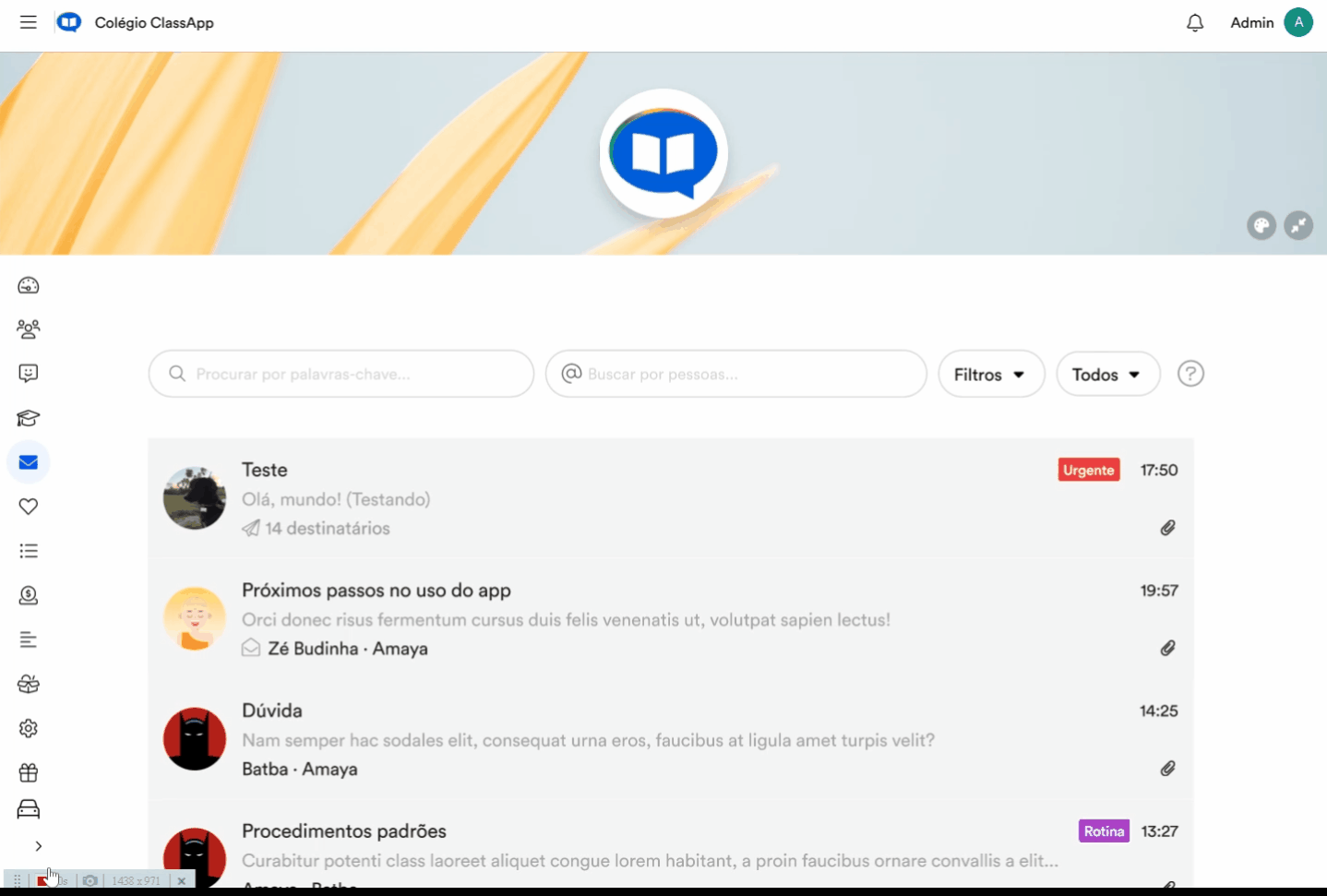Click Batba · Amaya sender line
The height and width of the screenshot is (896, 1327).
click(300, 769)
